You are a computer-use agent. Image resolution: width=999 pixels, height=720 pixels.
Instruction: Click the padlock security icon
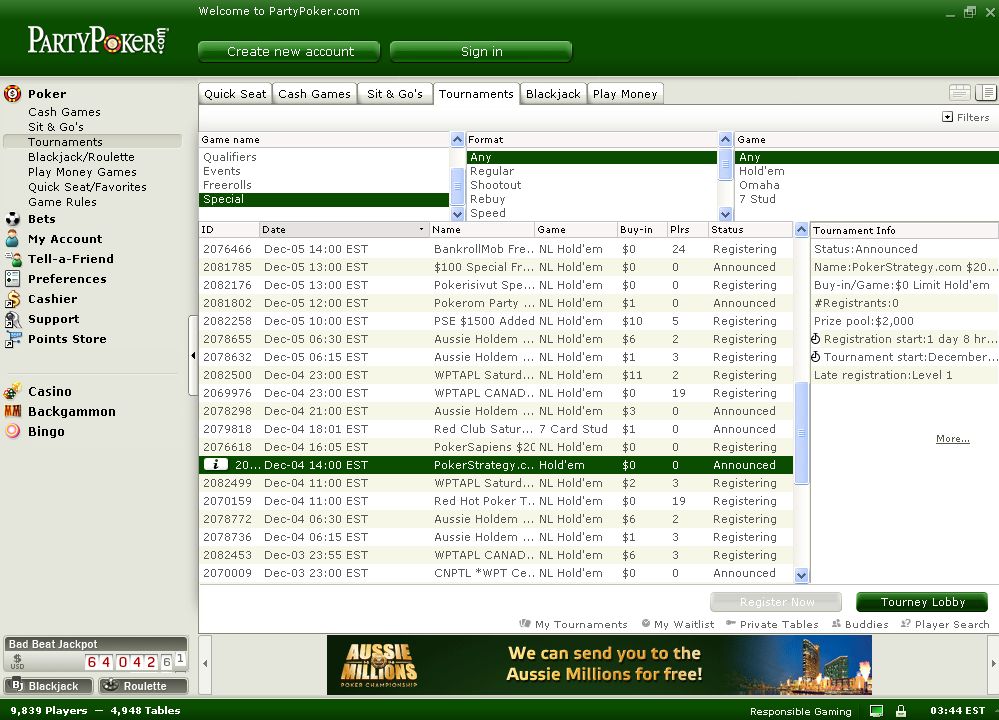coord(901,710)
